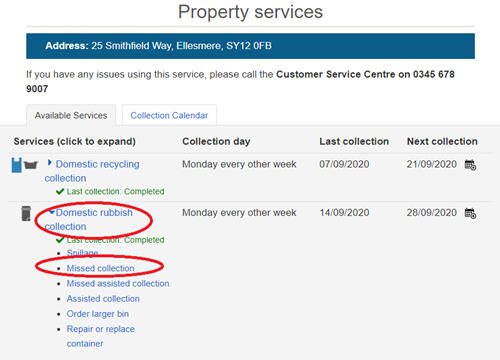Image resolution: width=500 pixels, height=360 pixels.
Task: Open Domestic rubbish collection link
Action: tap(89, 219)
